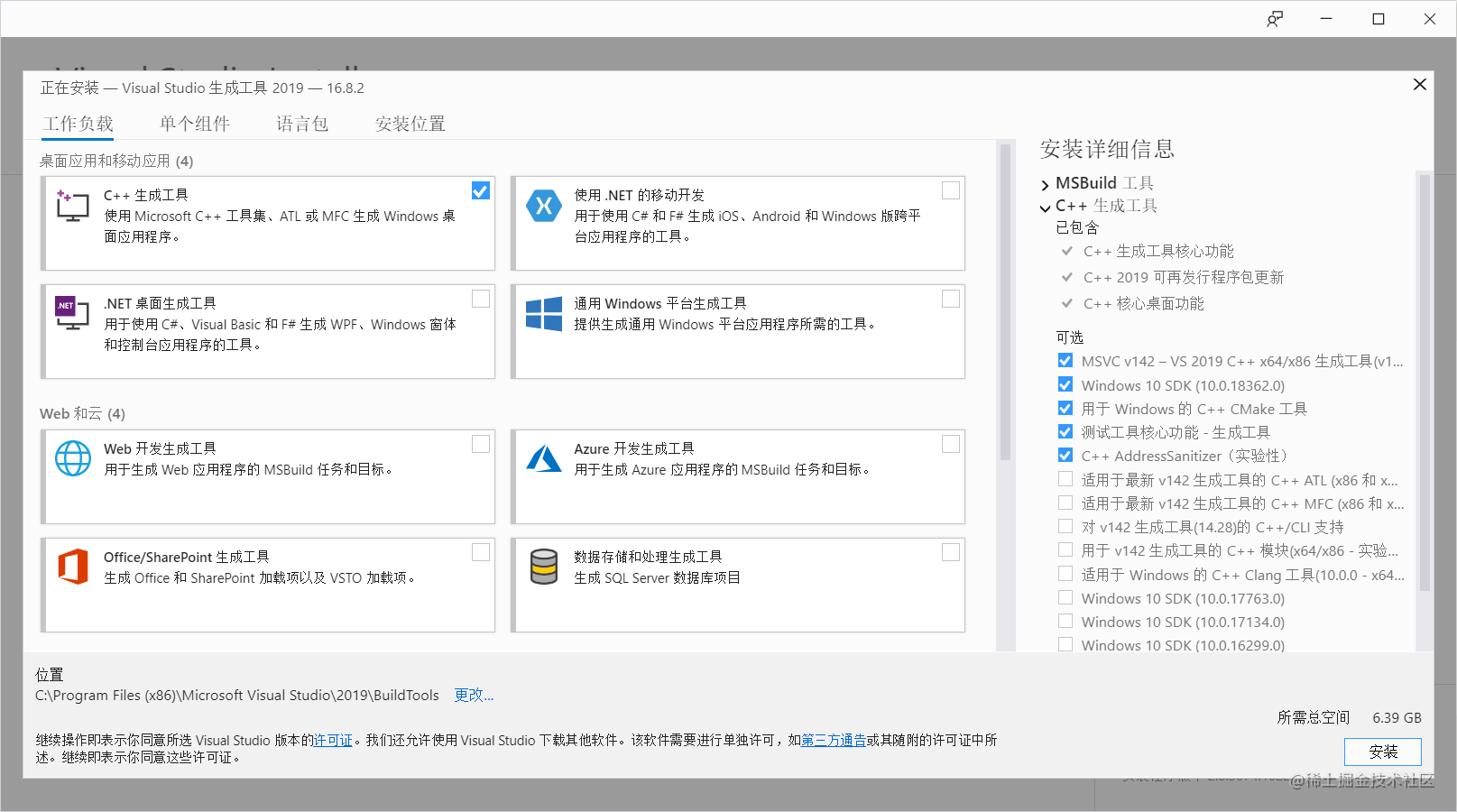The width and height of the screenshot is (1457, 812).
Task: Open the 第三方通告 link
Action: pos(834,741)
